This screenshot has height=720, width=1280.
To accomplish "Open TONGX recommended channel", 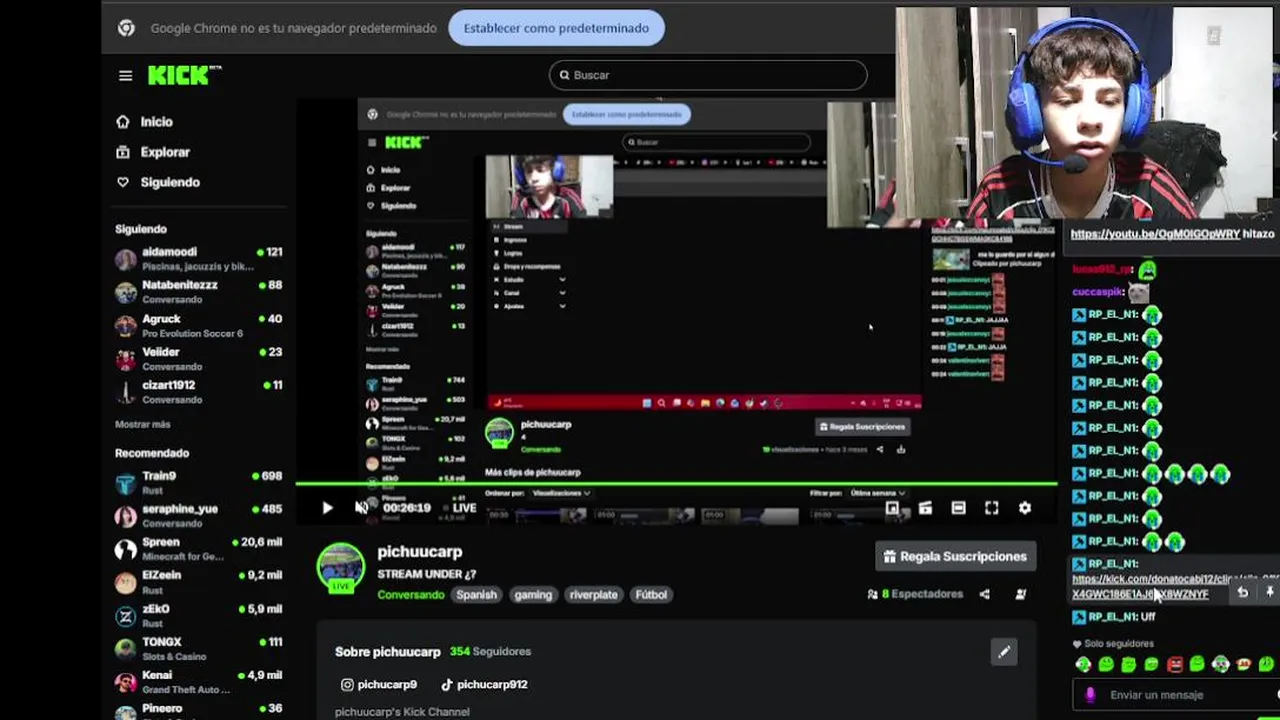I will [199, 648].
